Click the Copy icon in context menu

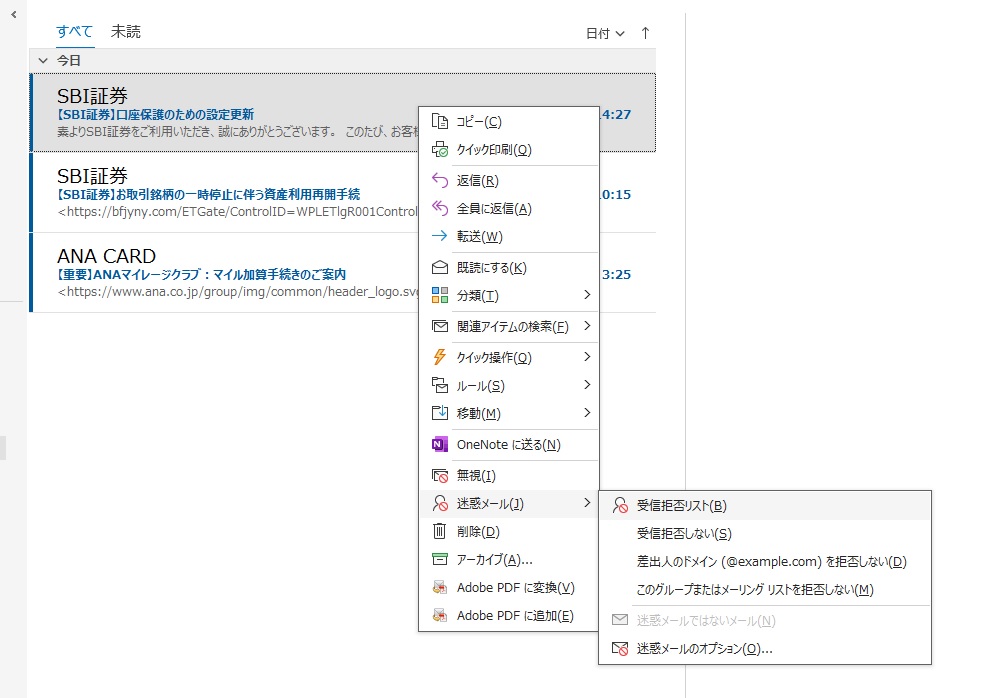439,121
